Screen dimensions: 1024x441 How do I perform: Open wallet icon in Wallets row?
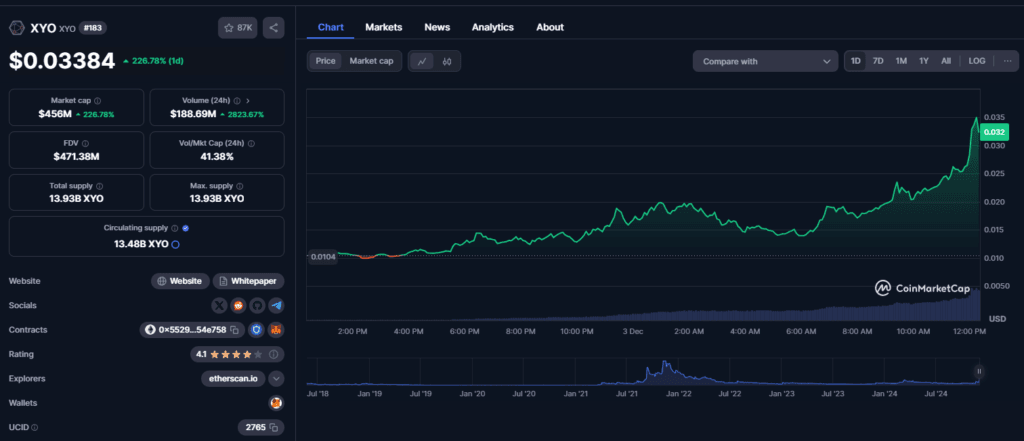click(276, 403)
